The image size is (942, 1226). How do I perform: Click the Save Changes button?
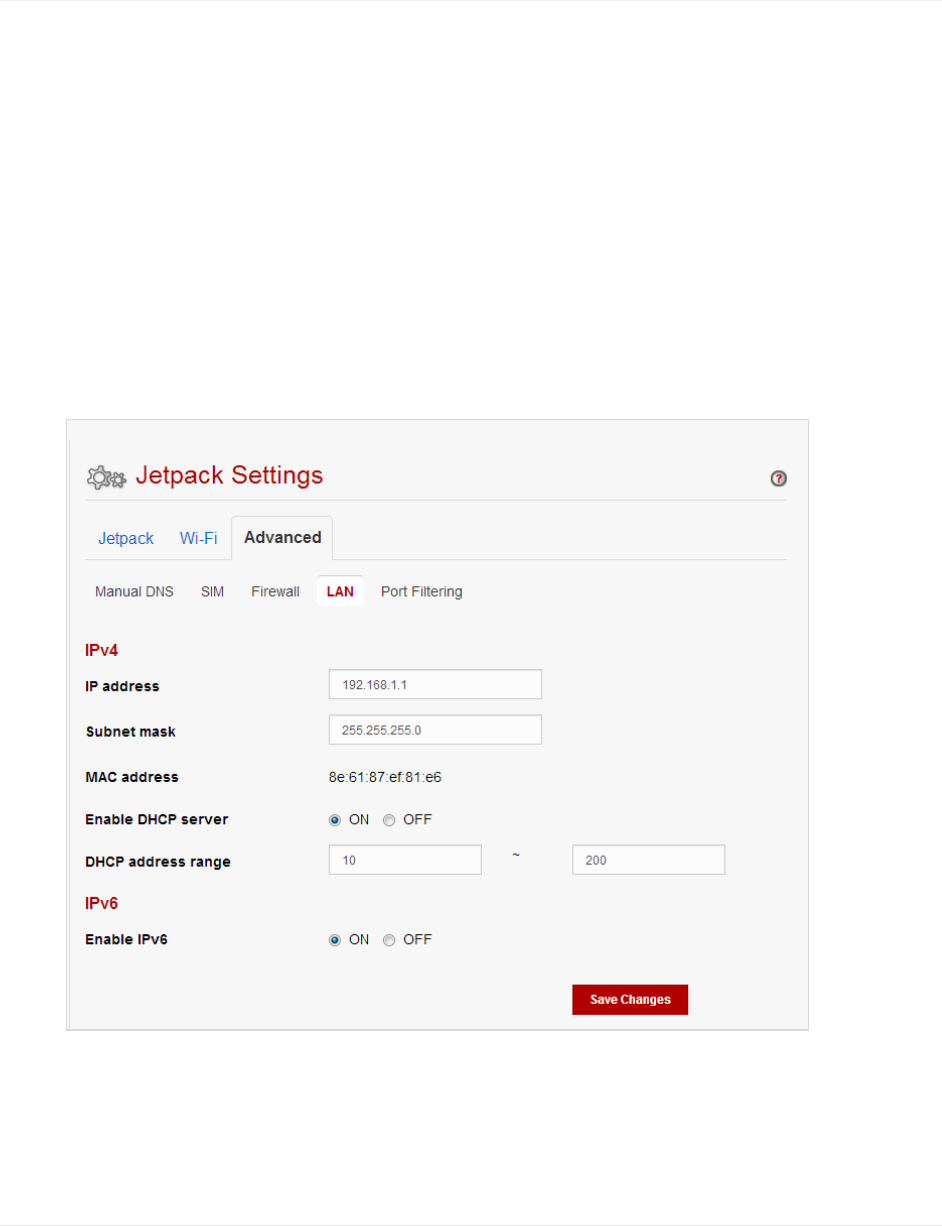630,1000
